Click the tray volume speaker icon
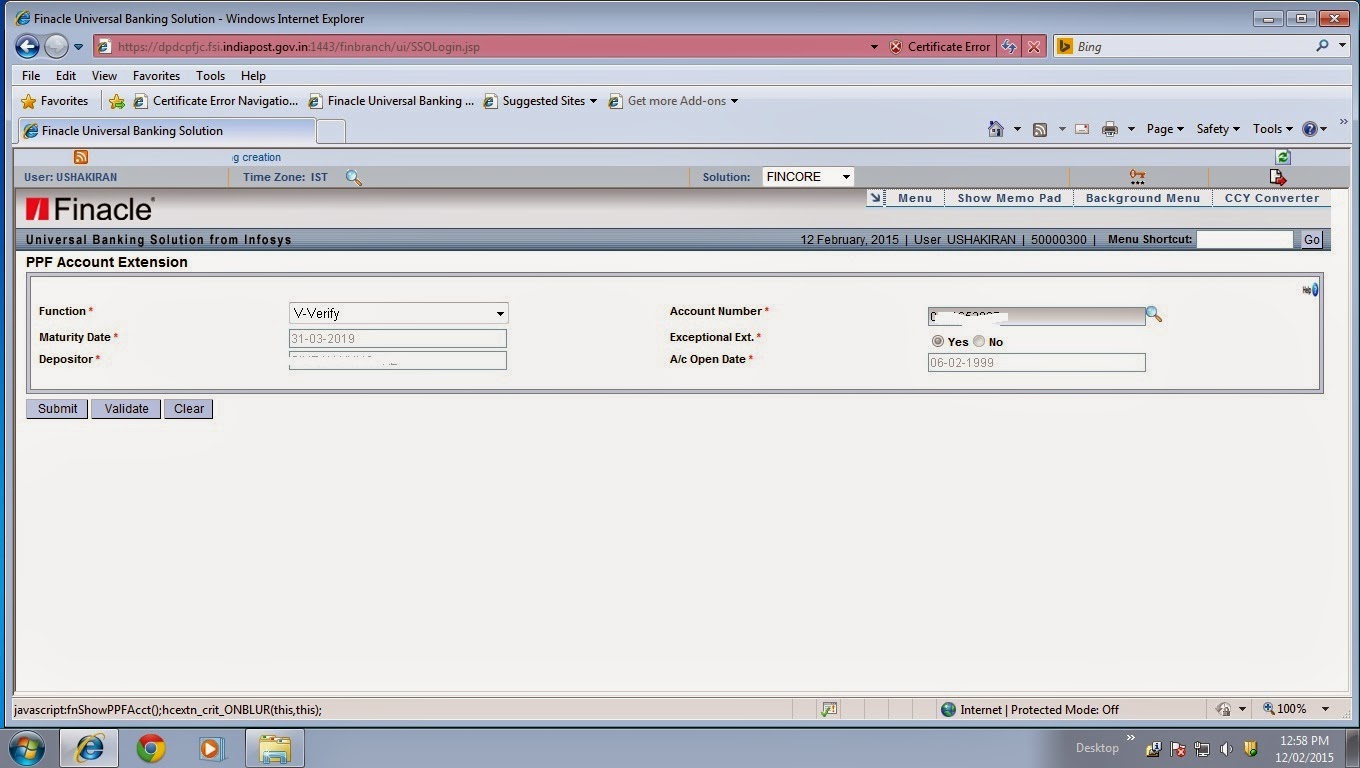This screenshot has width=1360, height=768. tap(1227, 748)
